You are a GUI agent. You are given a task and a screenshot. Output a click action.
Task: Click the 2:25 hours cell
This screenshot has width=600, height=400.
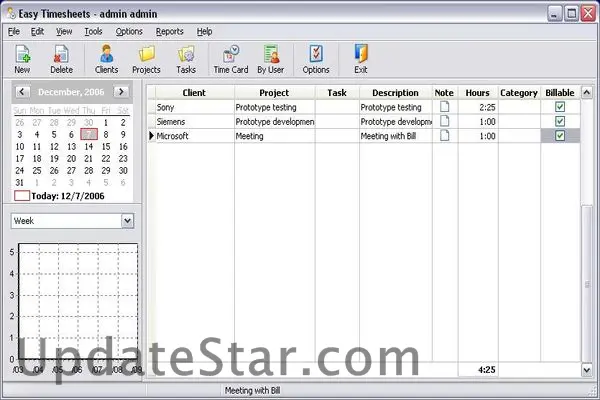478,107
